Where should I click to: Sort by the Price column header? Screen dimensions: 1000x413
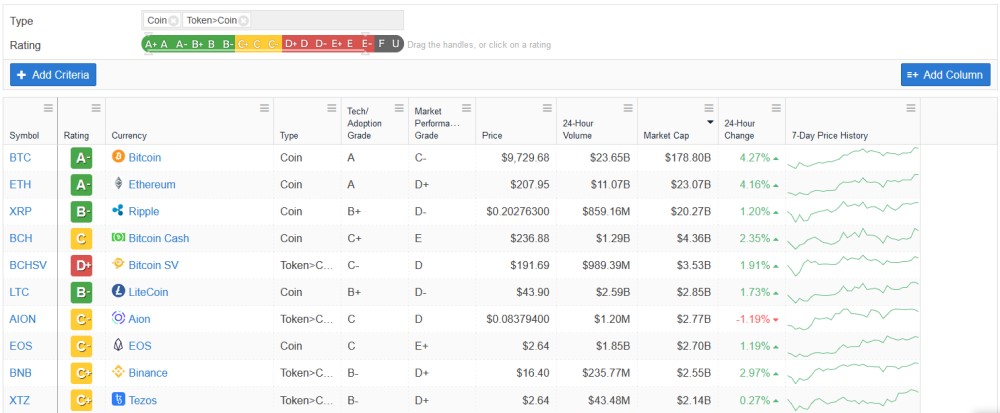click(492, 136)
